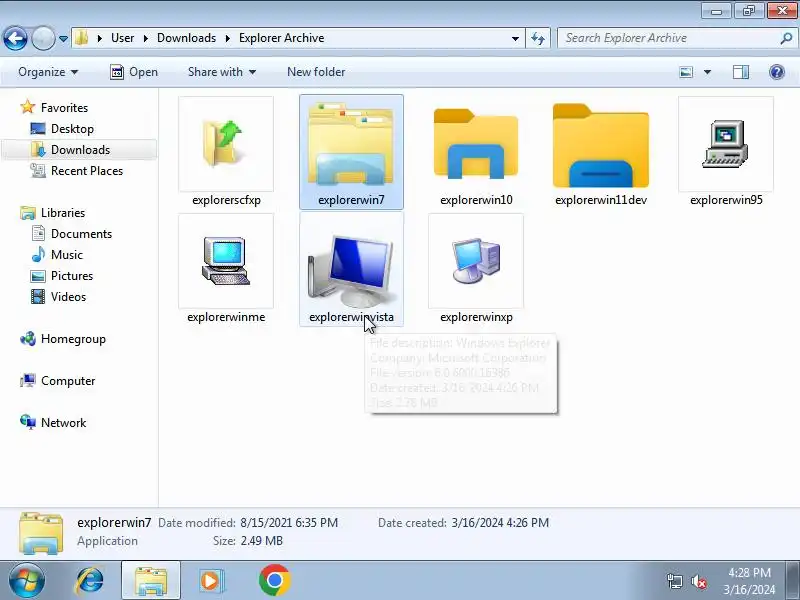Open Internet Explorer from taskbar
The image size is (800, 600).
click(89, 581)
